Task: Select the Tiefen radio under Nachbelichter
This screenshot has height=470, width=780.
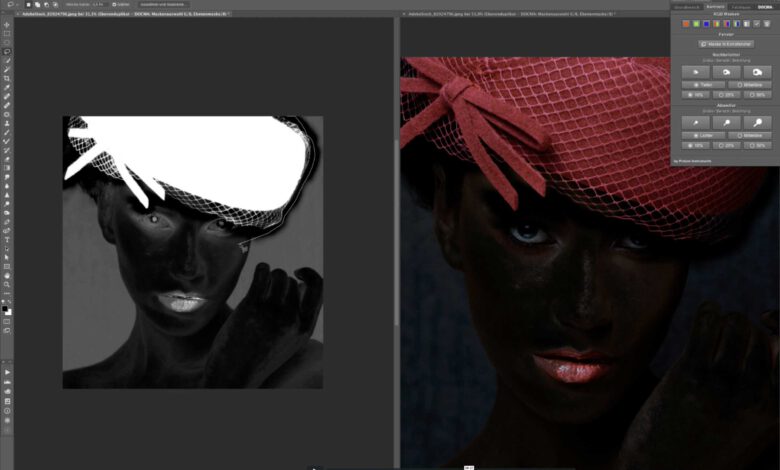Action: coord(696,85)
